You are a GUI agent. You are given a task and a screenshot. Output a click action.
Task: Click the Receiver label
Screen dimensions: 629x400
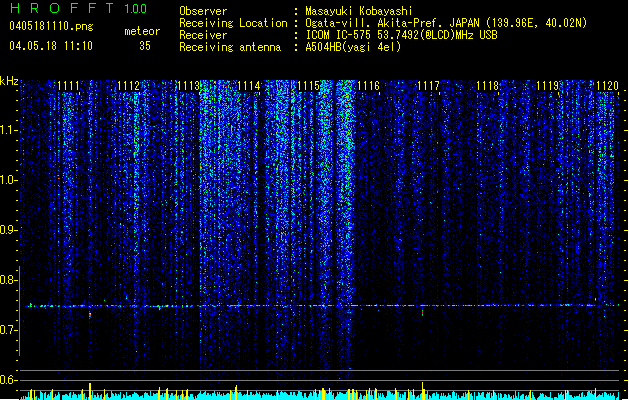203,35
